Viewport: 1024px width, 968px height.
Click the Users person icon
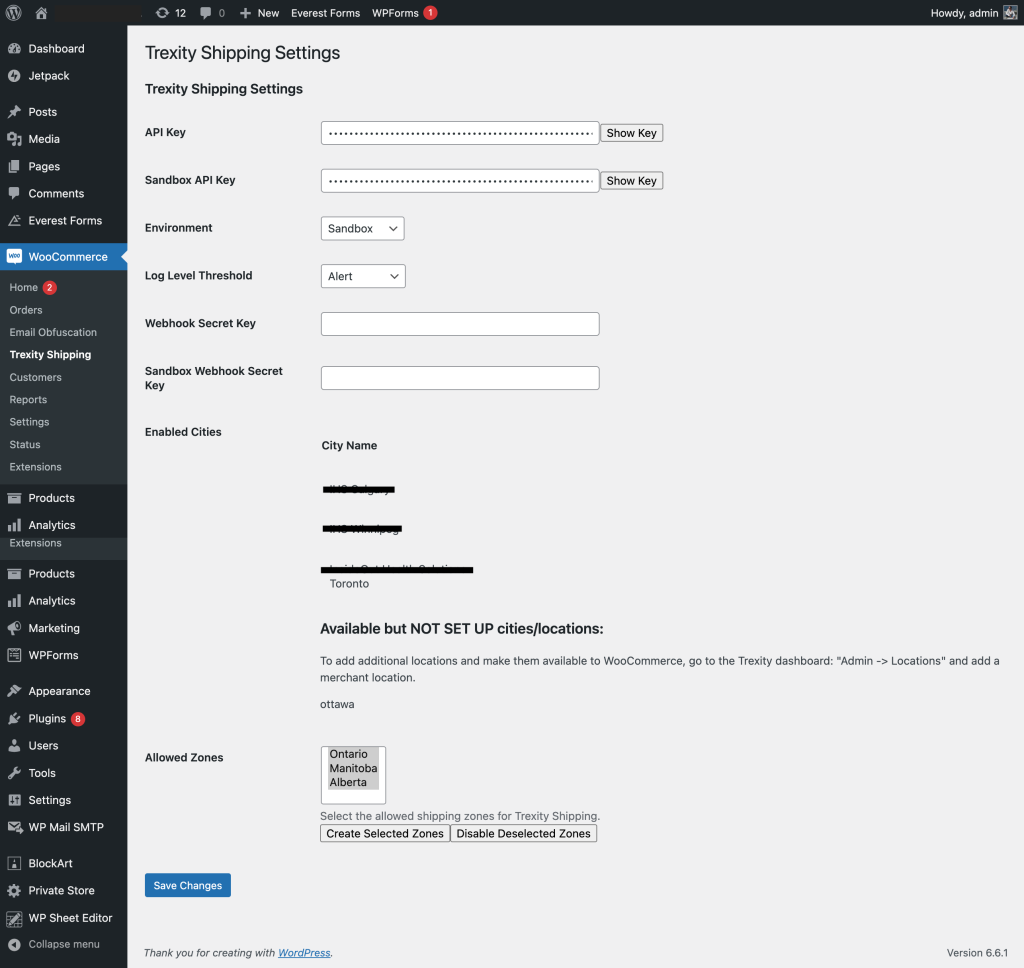point(14,746)
